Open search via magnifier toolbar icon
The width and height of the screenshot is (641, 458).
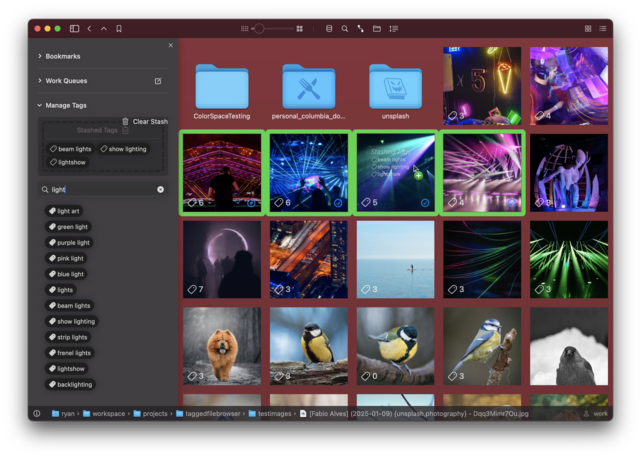345,29
